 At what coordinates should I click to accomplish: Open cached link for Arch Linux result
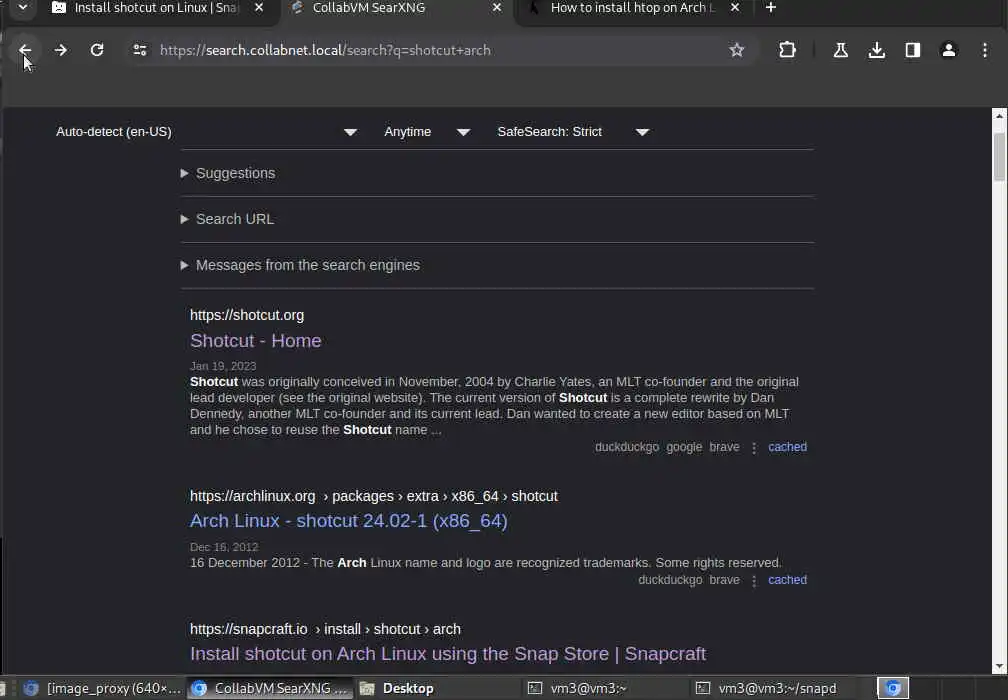[787, 580]
